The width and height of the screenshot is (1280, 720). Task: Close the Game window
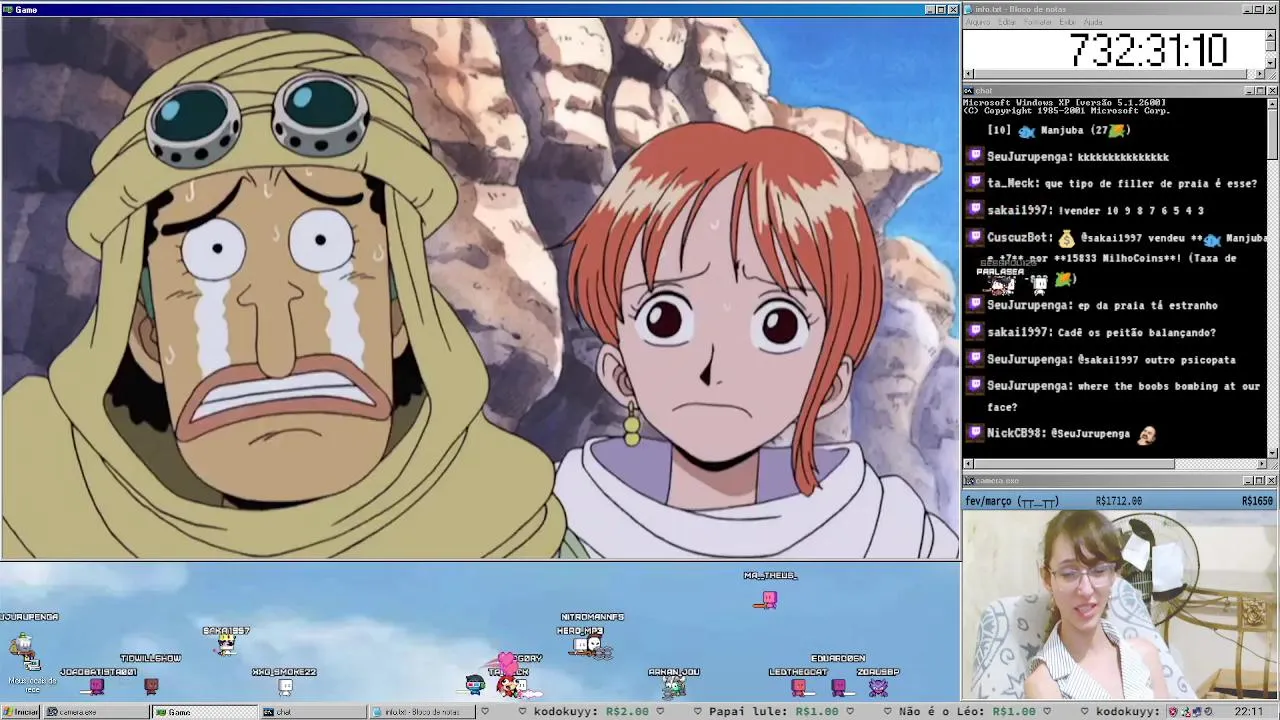(x=953, y=9)
